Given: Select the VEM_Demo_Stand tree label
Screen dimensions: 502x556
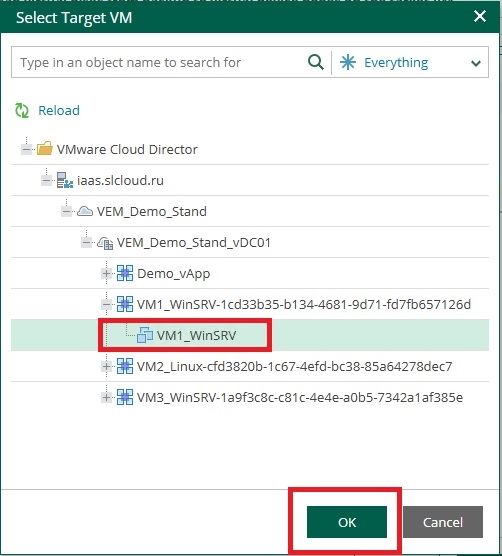Looking at the screenshot, I should point(152,212).
